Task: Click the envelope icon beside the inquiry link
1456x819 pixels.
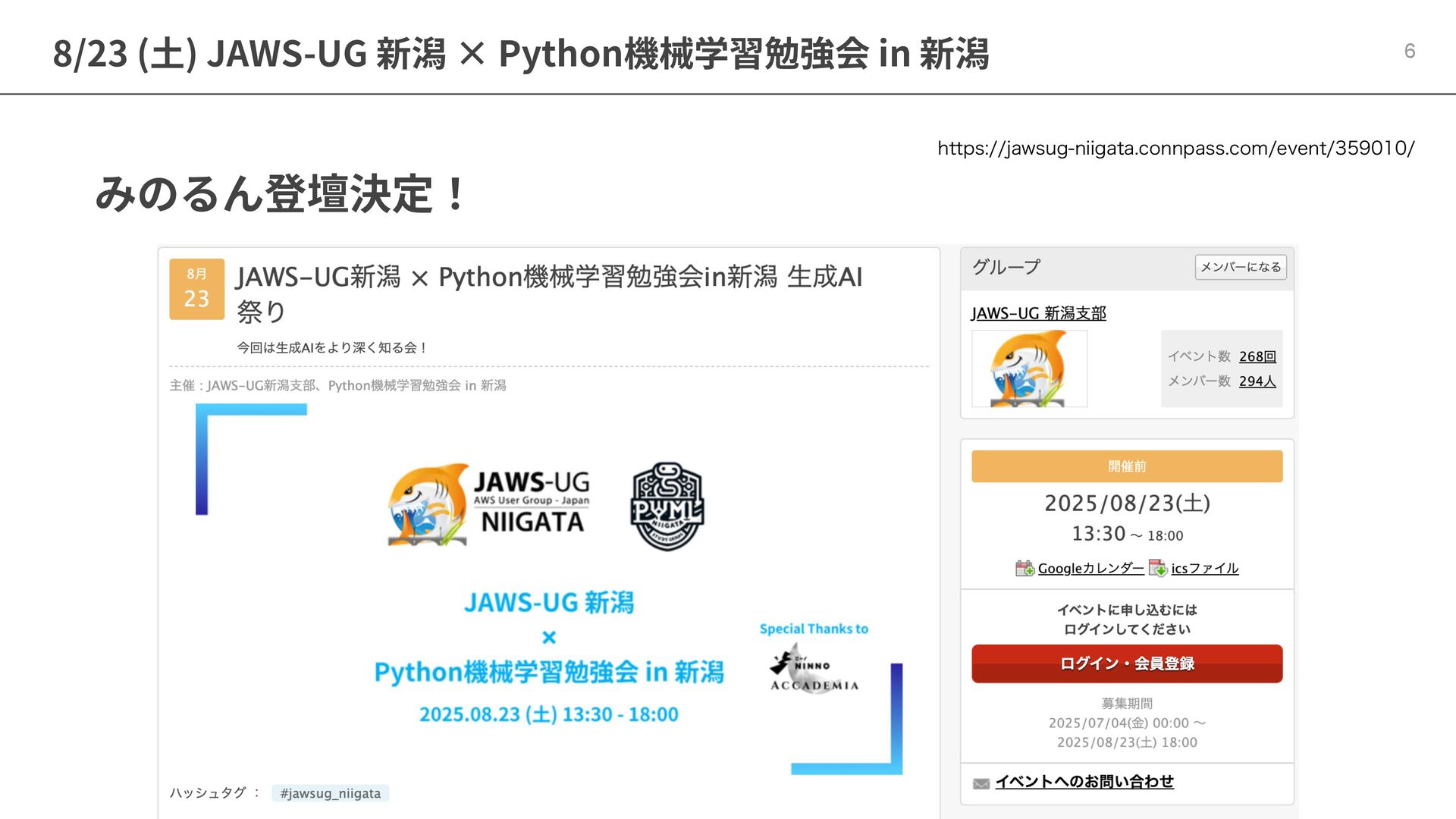Action: (981, 783)
